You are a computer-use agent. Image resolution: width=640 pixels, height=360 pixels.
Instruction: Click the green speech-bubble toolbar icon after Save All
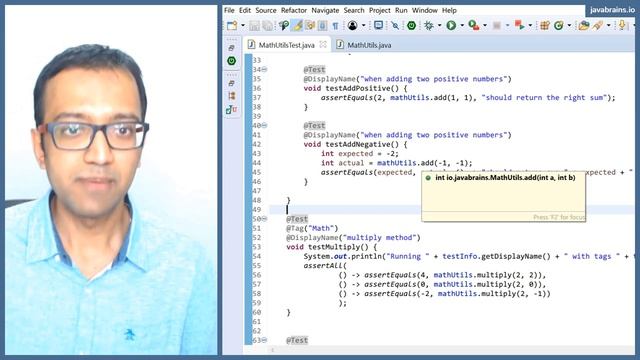click(x=284, y=26)
